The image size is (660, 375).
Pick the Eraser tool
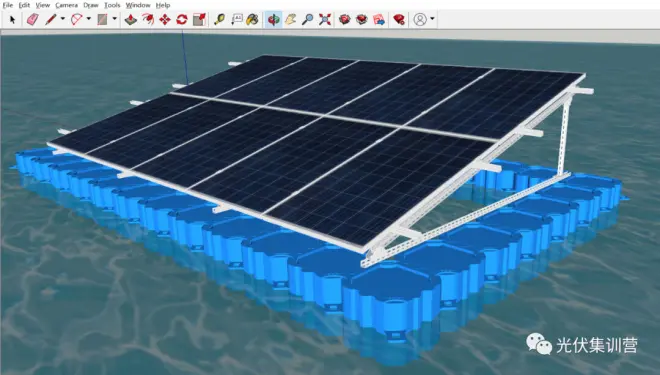pos(32,19)
